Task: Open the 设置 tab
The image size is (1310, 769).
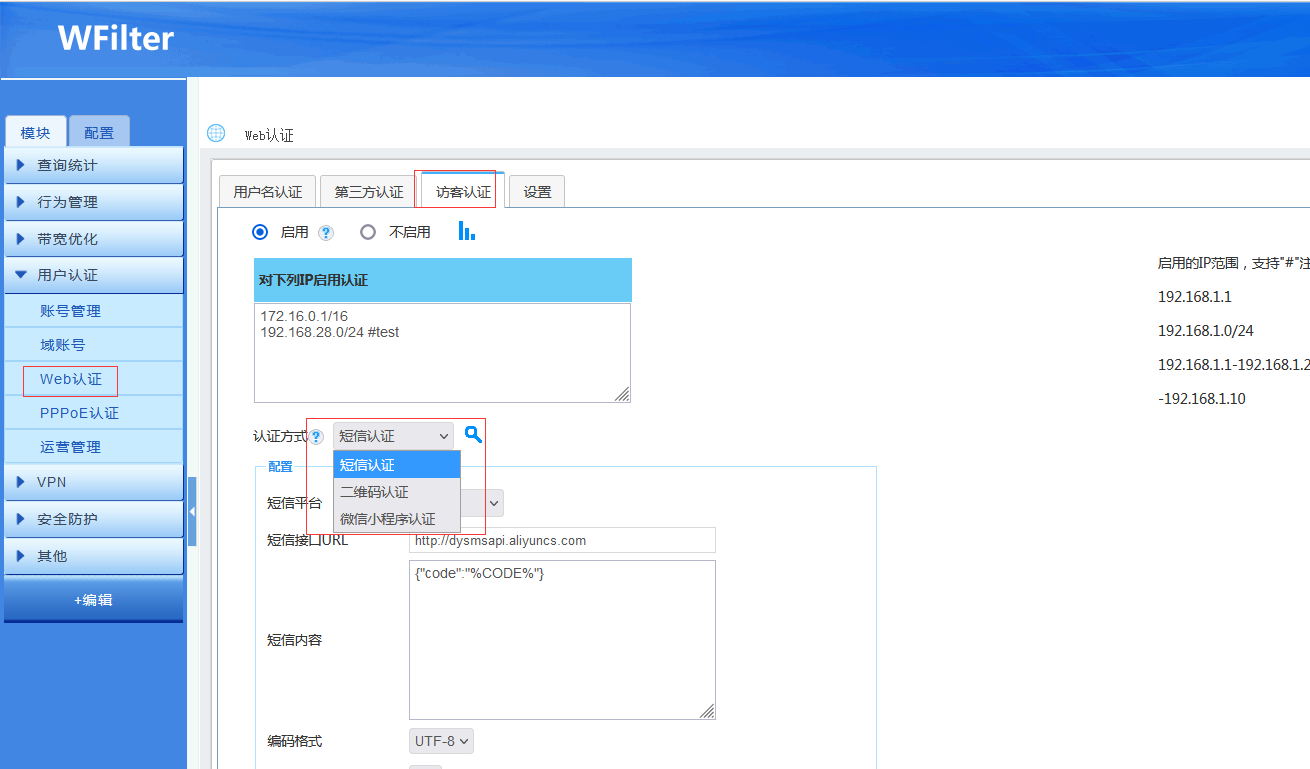Action: click(537, 192)
